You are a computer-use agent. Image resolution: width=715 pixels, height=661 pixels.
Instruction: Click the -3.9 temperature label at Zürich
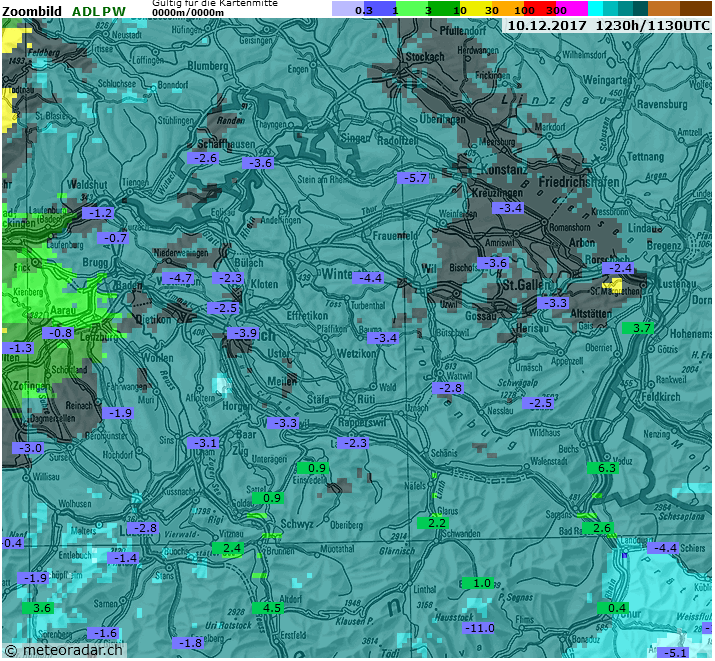pos(243,333)
